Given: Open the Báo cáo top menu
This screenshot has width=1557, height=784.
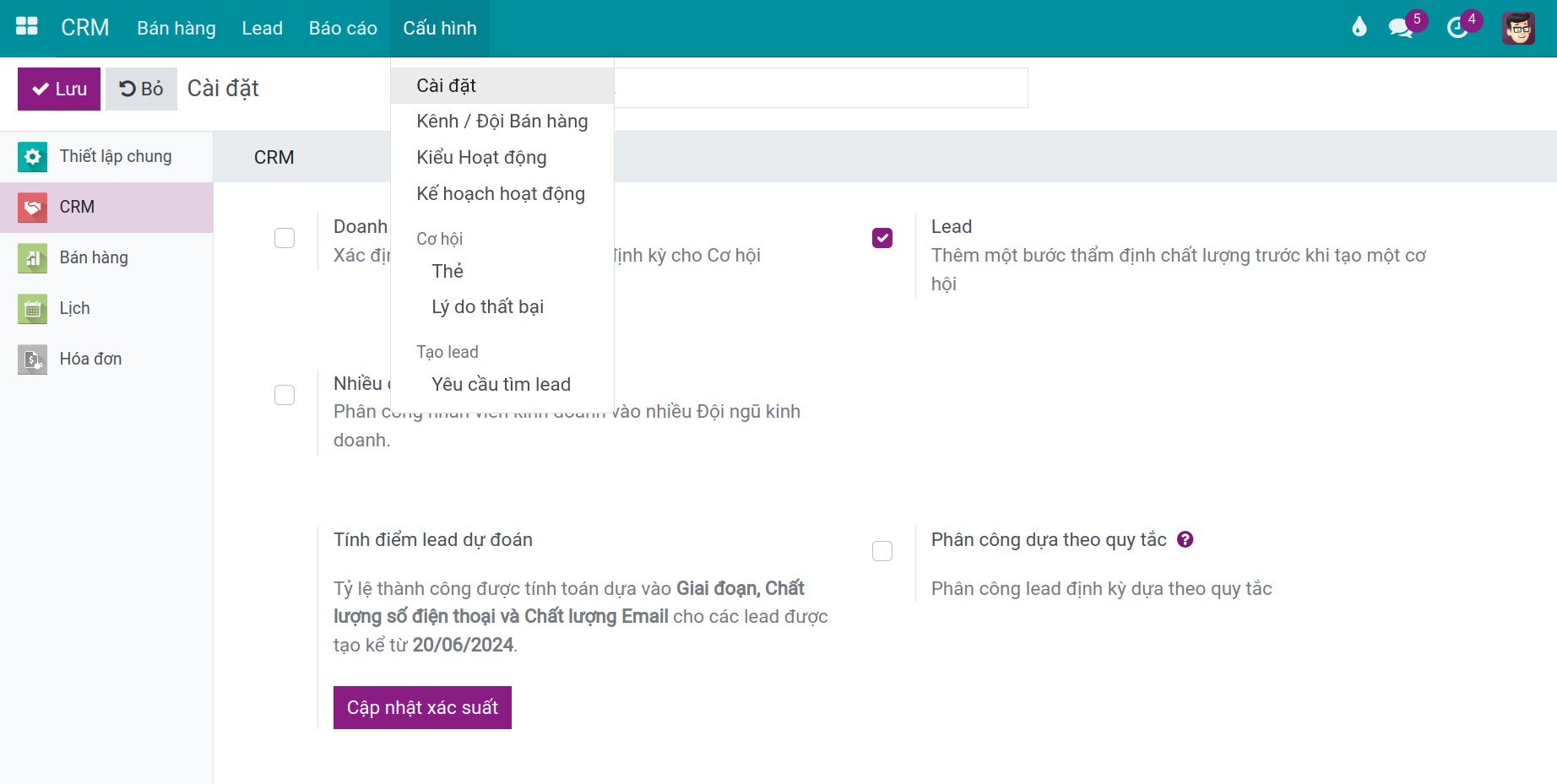Looking at the screenshot, I should [343, 28].
